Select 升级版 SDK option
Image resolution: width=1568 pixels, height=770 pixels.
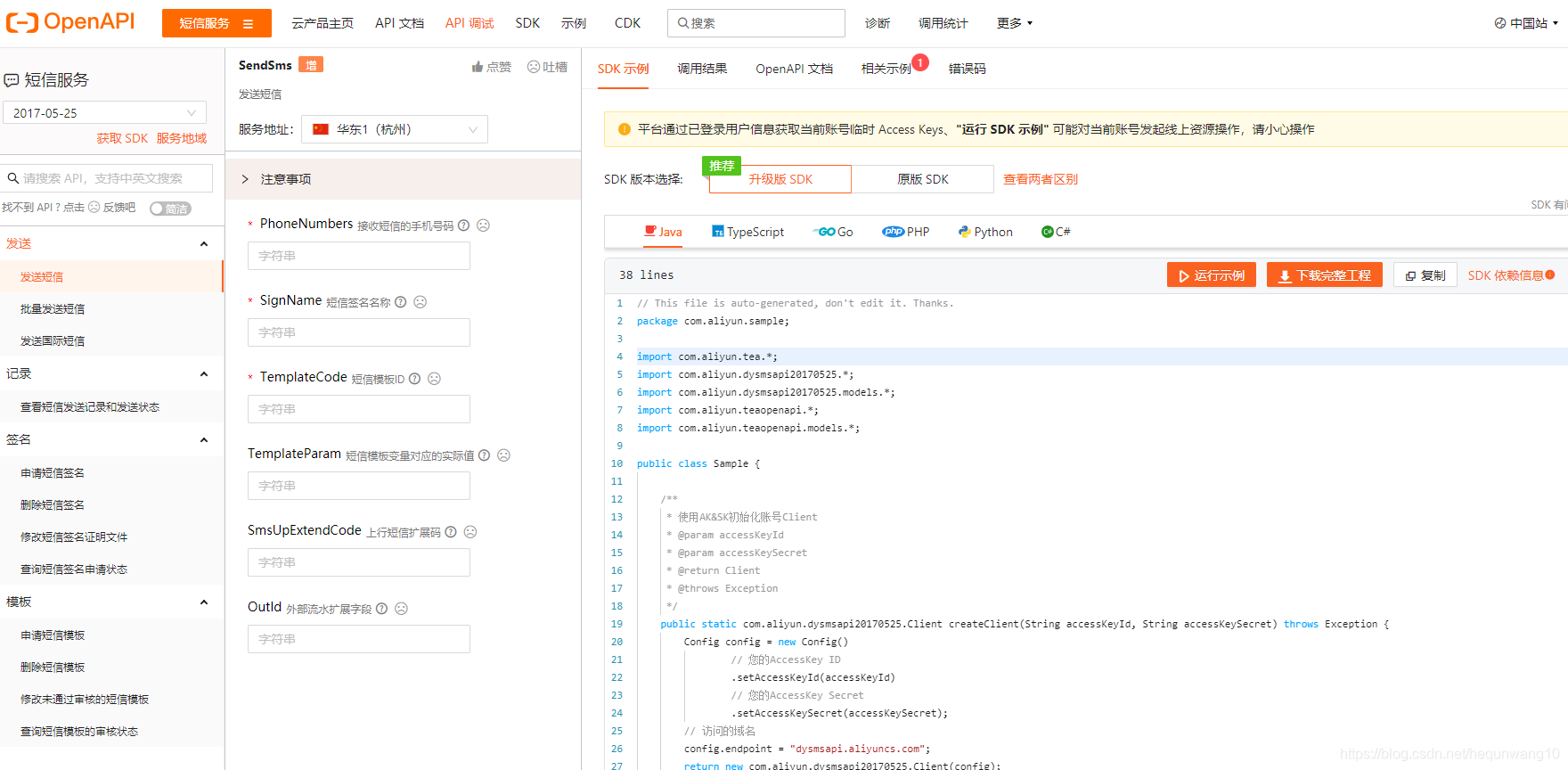click(780, 179)
